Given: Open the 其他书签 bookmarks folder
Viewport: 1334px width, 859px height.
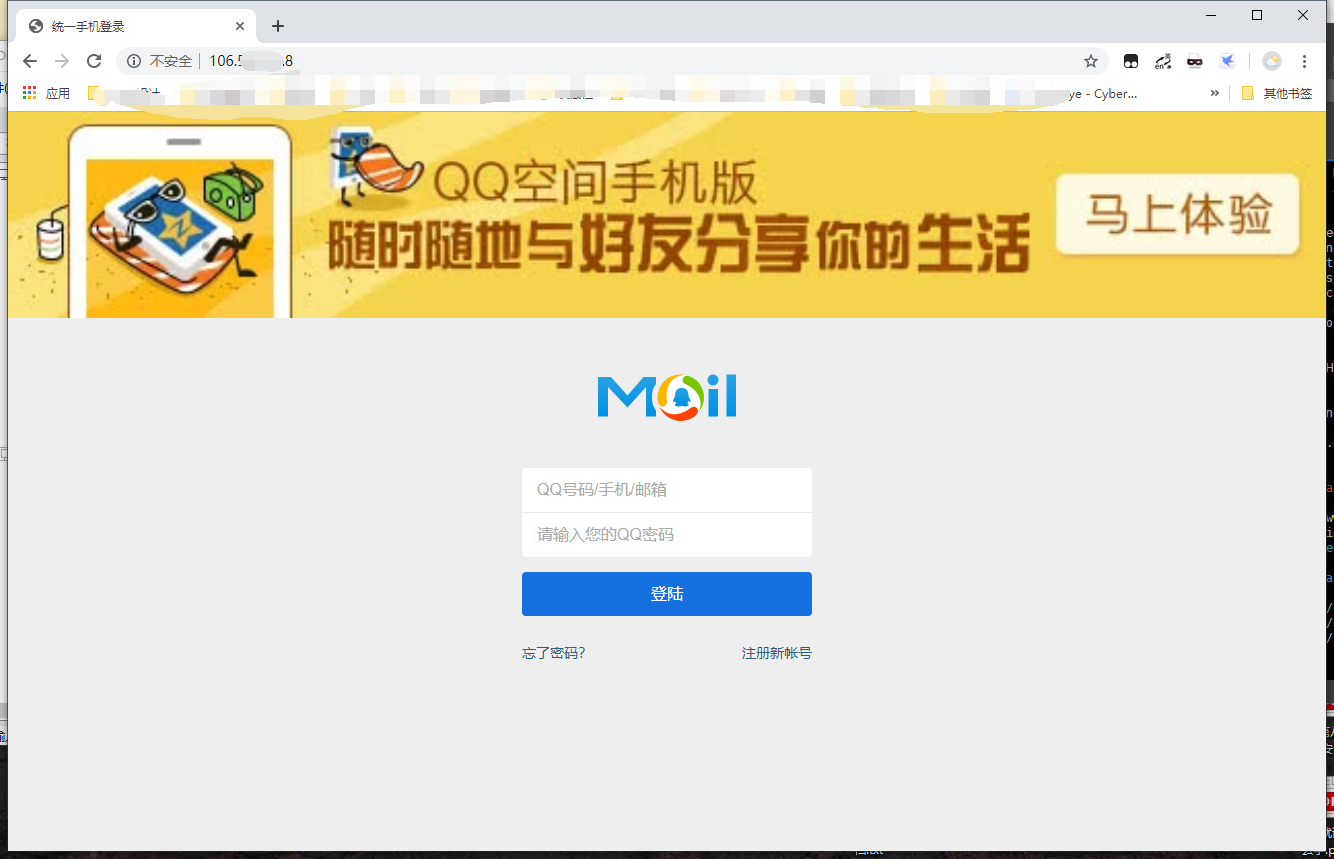Looking at the screenshot, I should tap(1277, 93).
